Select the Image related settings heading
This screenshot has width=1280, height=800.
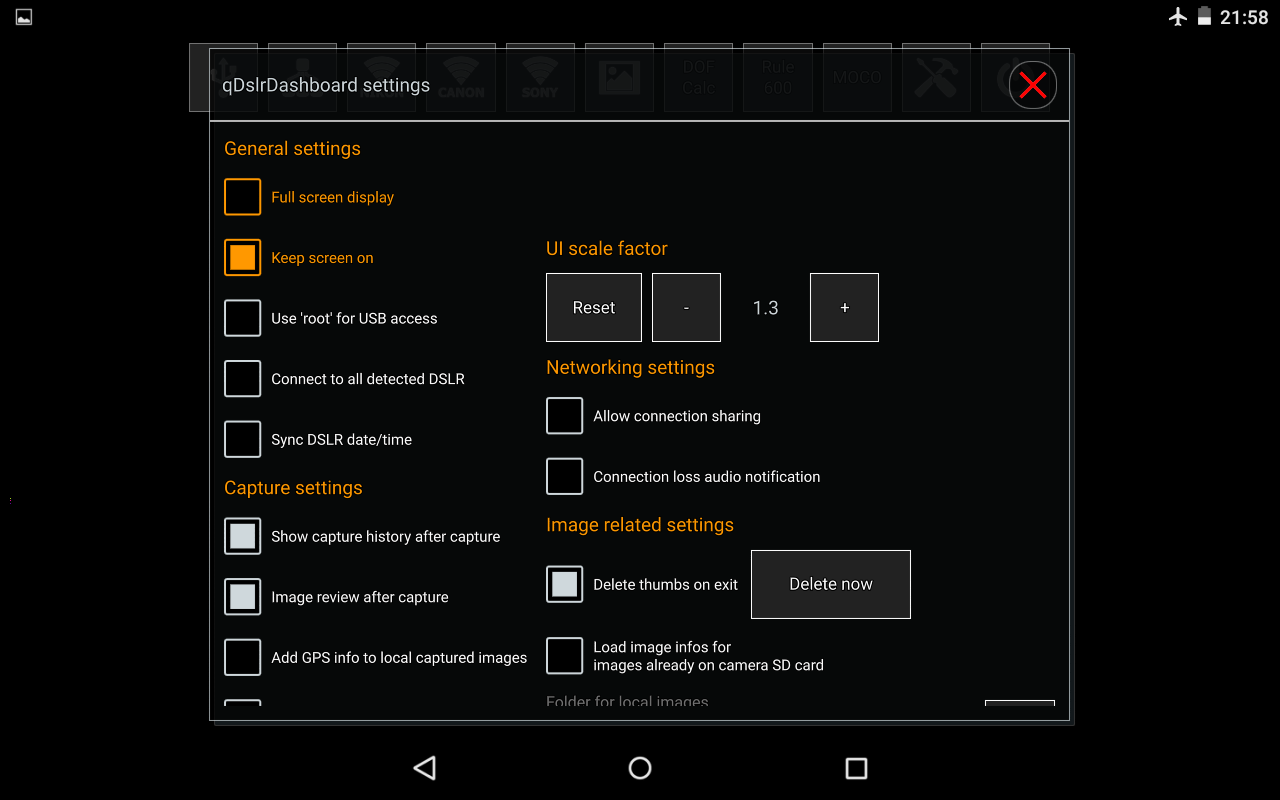tap(640, 525)
